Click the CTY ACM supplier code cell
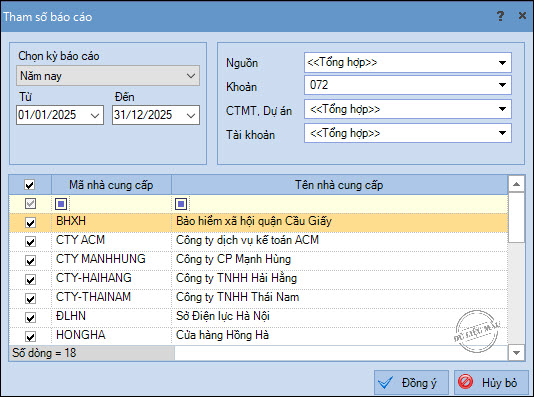This screenshot has height=397, width=534. (111, 242)
